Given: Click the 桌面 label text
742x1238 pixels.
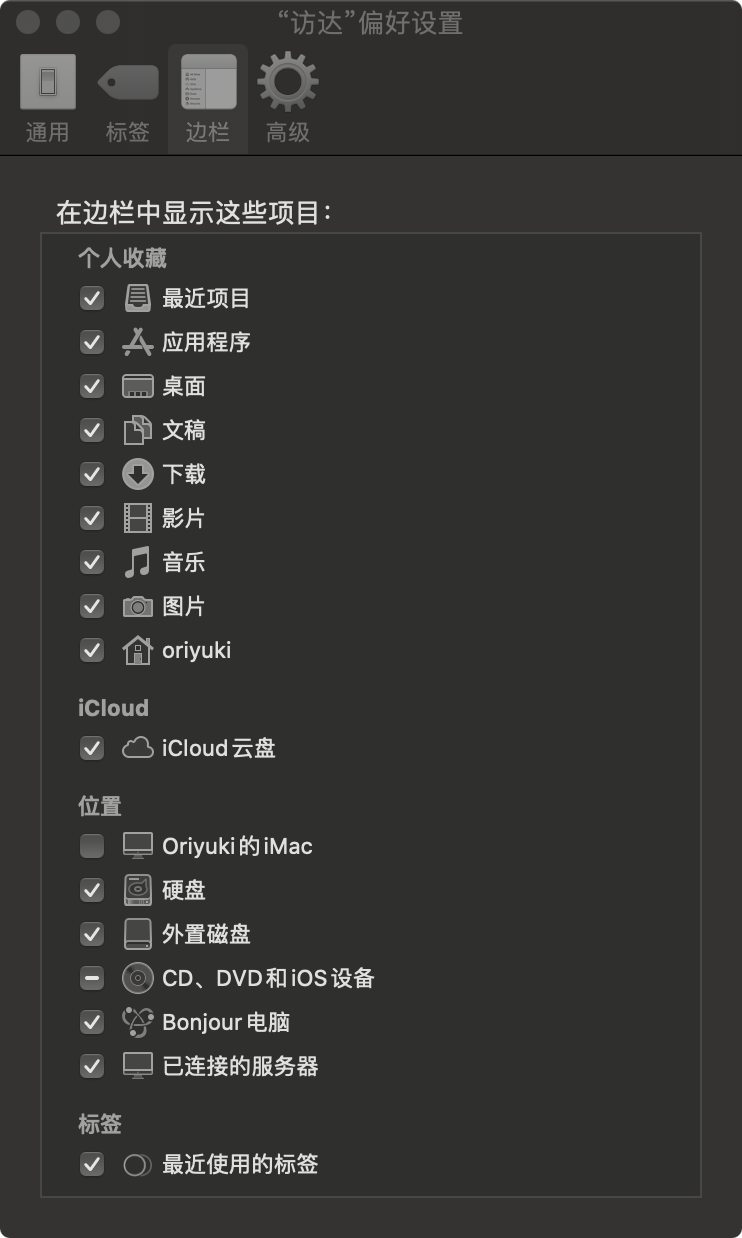Looking at the screenshot, I should pos(184,386).
